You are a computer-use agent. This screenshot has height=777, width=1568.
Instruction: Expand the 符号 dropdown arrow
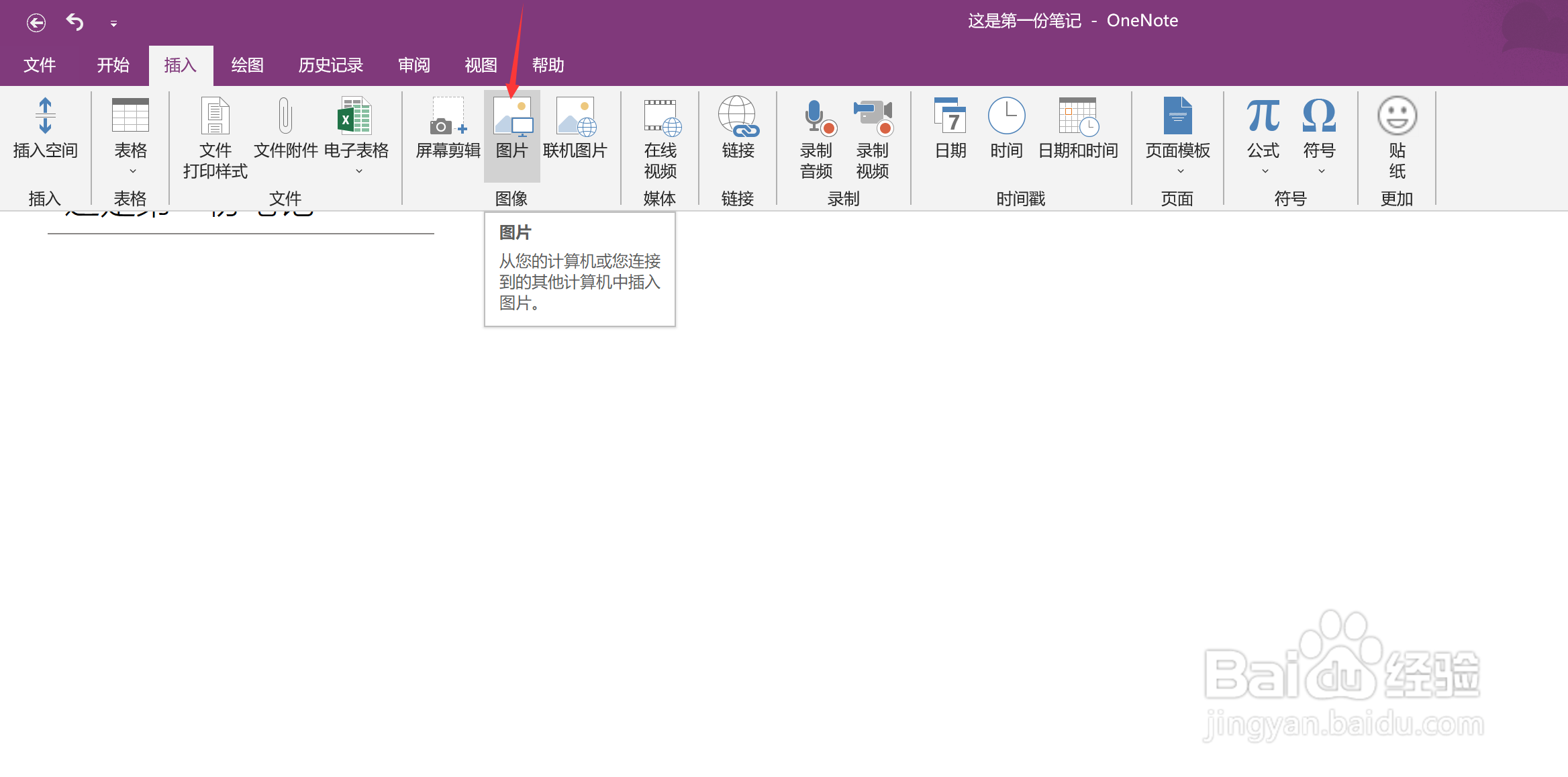pos(1322,172)
